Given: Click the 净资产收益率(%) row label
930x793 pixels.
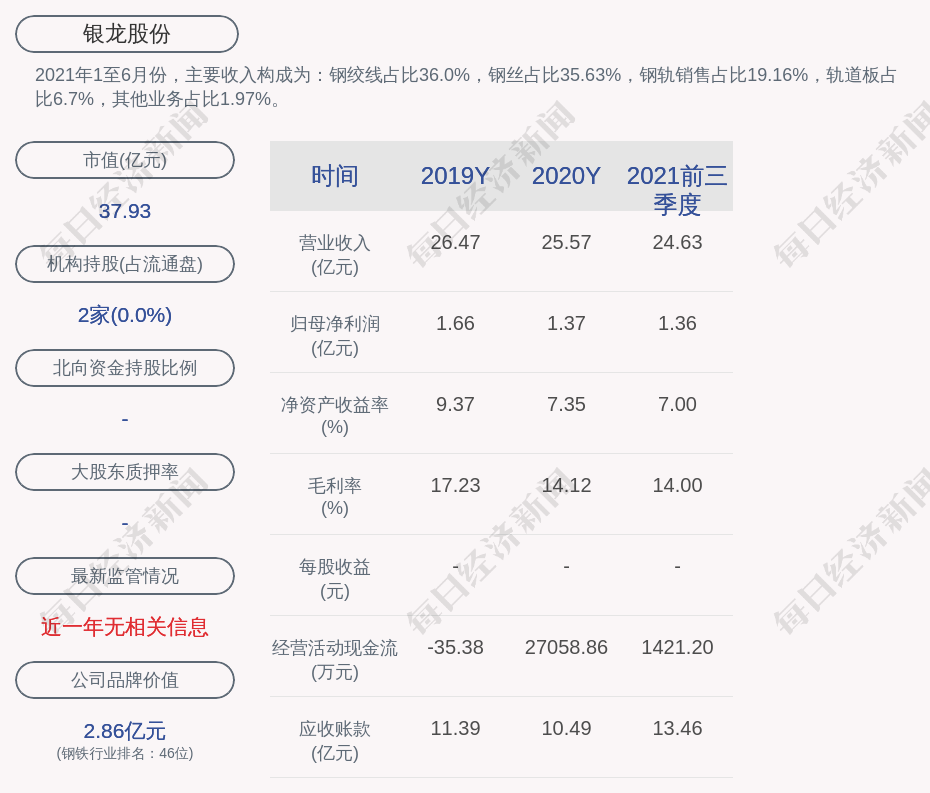Looking at the screenshot, I should point(335,416).
